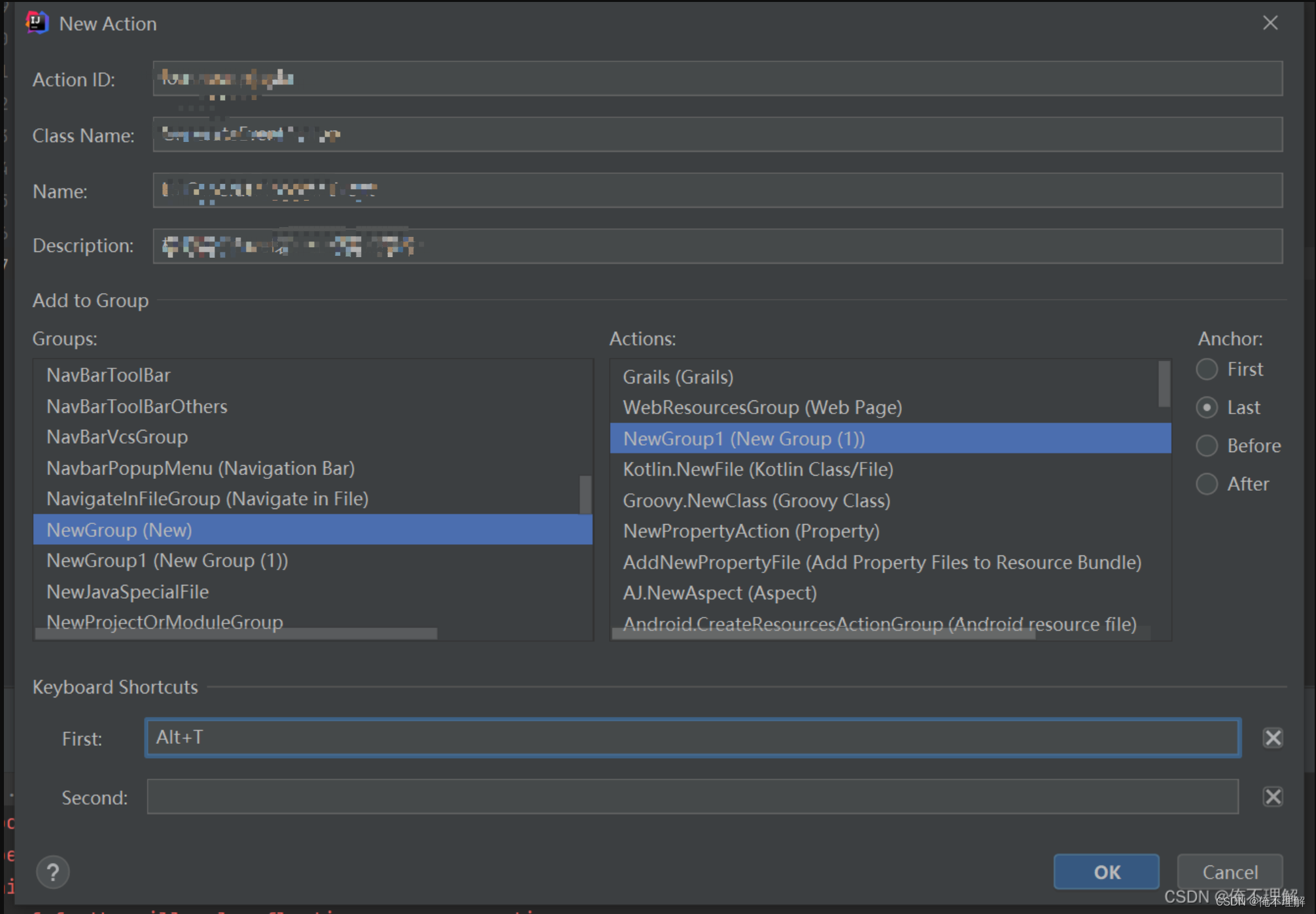The width and height of the screenshot is (1316, 914).
Task: Click into the Description field
Action: (x=718, y=246)
